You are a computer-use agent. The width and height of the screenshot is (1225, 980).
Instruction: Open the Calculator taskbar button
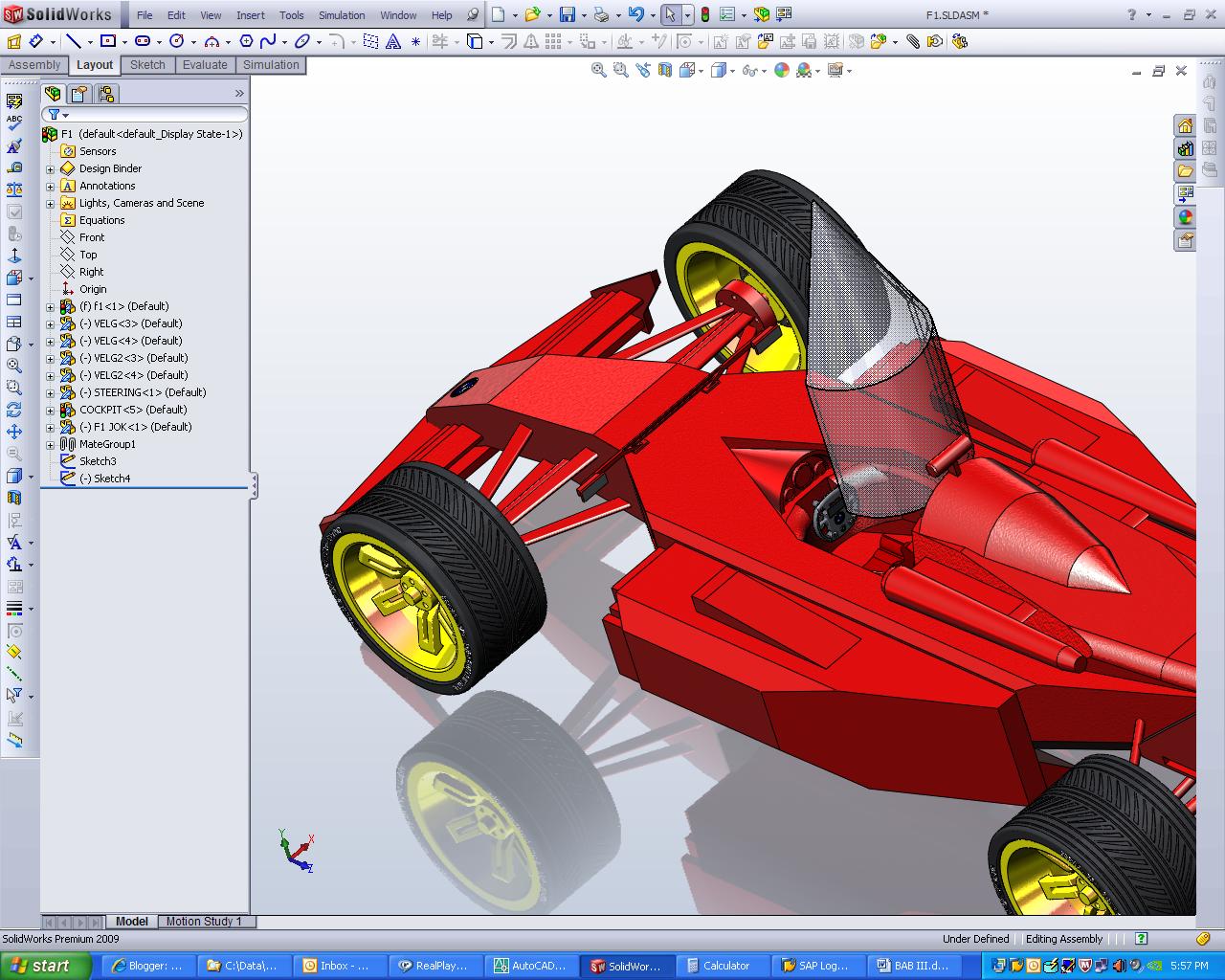[x=724, y=966]
